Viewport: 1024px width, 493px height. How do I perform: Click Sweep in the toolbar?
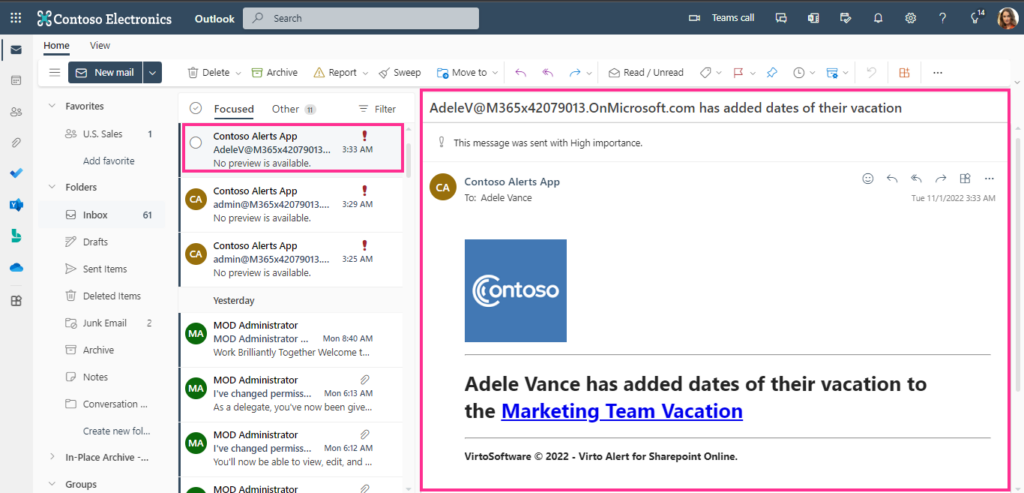click(x=400, y=72)
